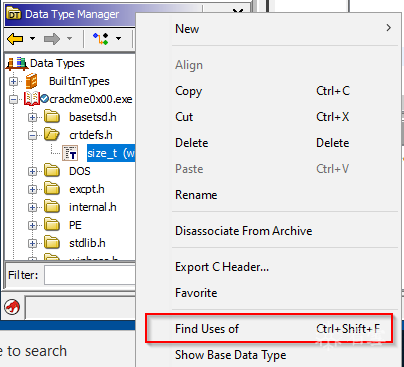The height and width of the screenshot is (367, 404).
Task: Open the back arrow history dropdown
Action: [32, 39]
